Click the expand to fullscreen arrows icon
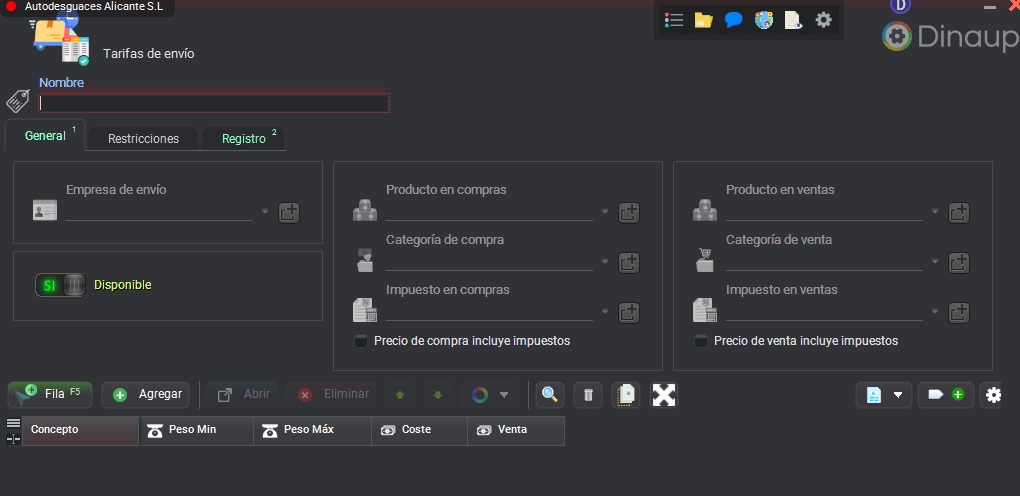This screenshot has height=496, width=1020. pos(664,395)
